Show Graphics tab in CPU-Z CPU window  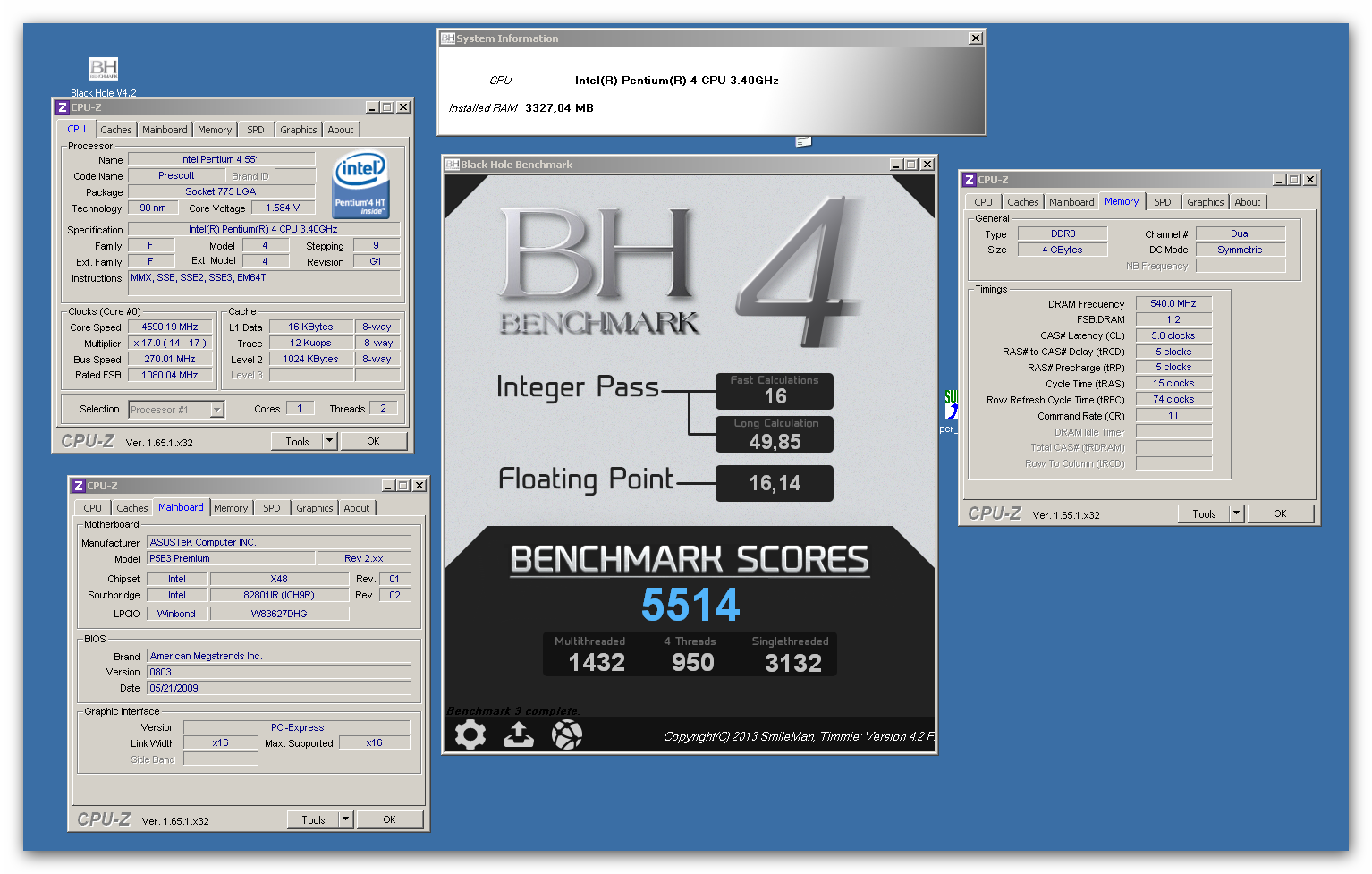point(299,130)
